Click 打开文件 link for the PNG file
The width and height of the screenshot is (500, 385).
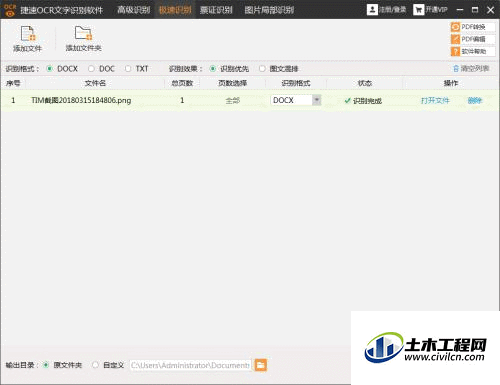click(435, 100)
